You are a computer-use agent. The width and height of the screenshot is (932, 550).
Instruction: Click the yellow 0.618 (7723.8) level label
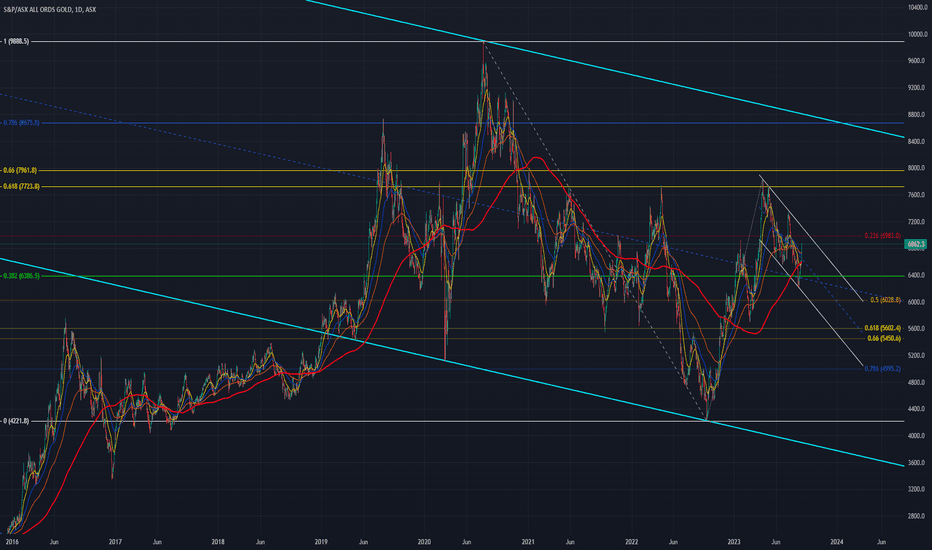point(21,187)
